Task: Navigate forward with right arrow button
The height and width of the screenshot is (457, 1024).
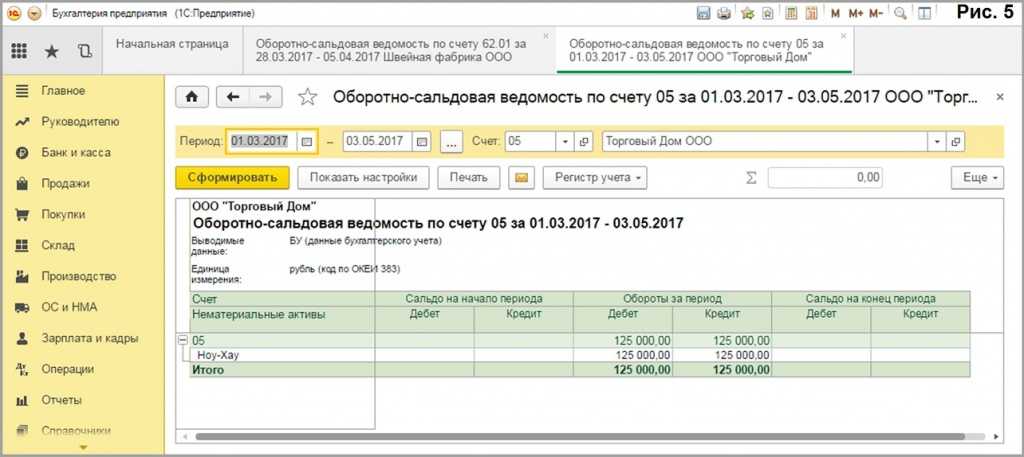Action: coord(265,97)
